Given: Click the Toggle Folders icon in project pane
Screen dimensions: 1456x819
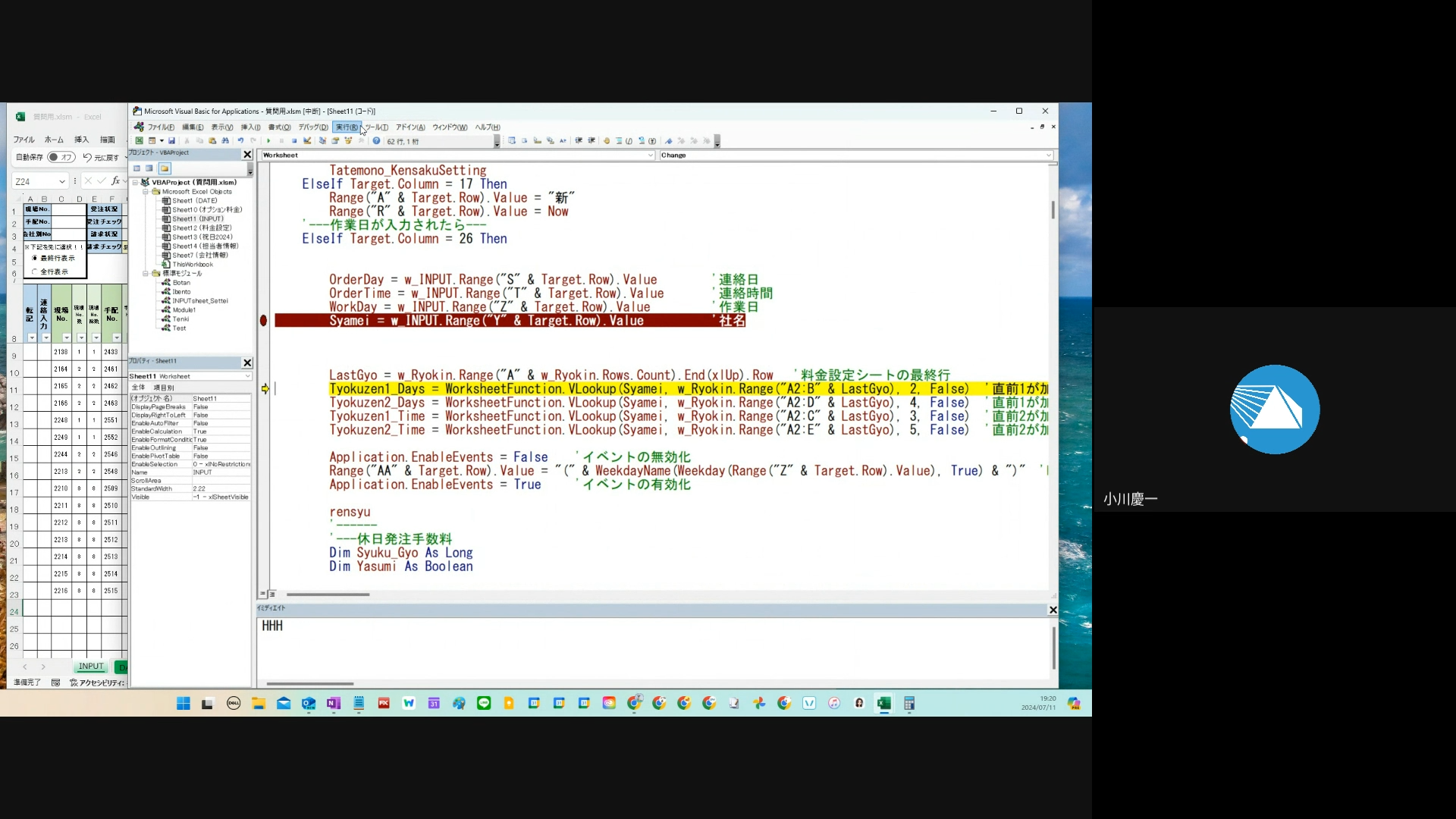Looking at the screenshot, I should click(x=165, y=168).
